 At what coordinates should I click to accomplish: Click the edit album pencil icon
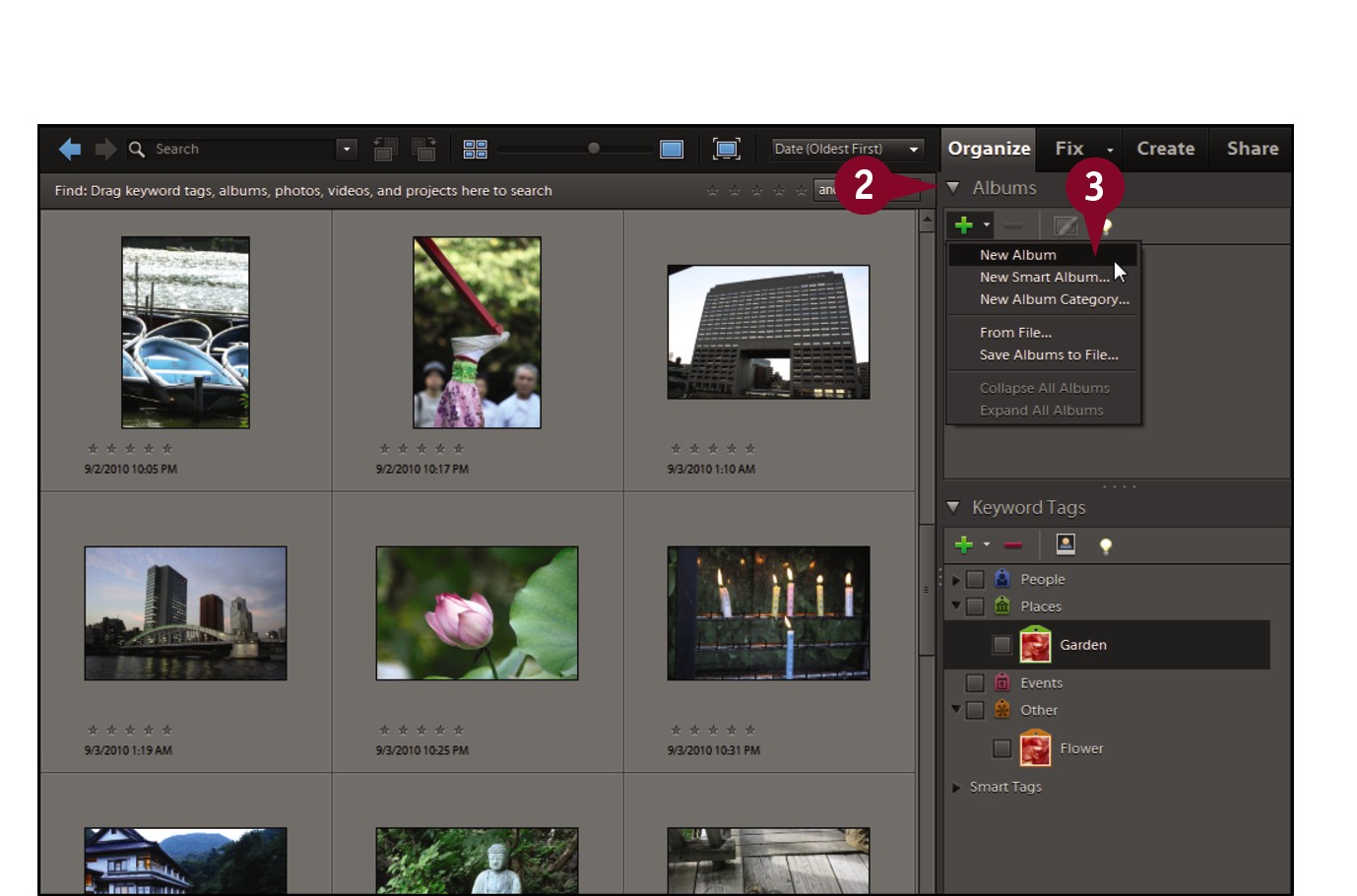[1066, 225]
